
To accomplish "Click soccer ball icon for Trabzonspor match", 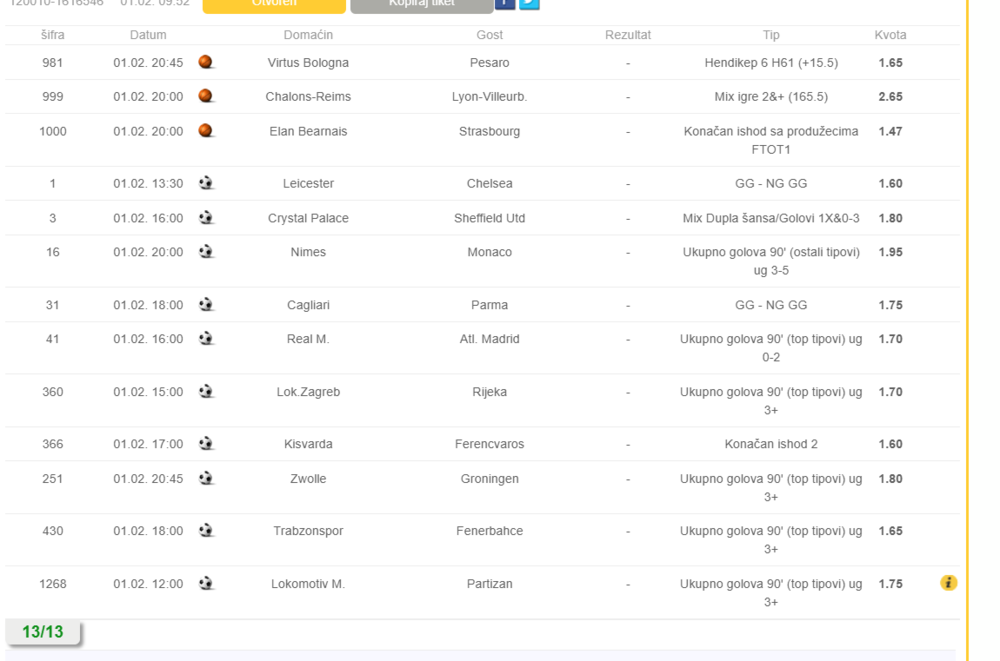I will click(x=206, y=531).
